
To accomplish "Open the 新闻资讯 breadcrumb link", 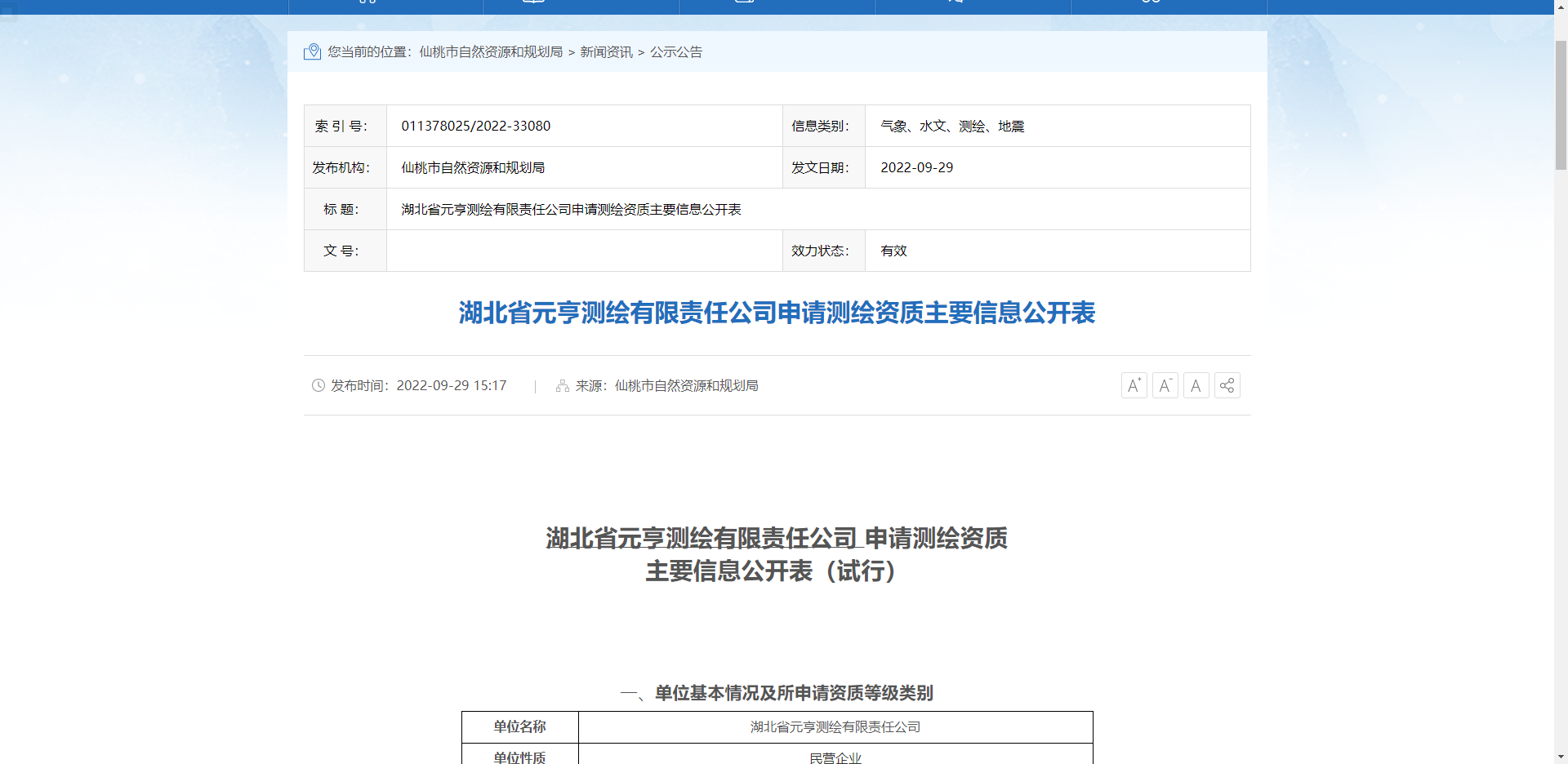I will pyautogui.click(x=606, y=51).
